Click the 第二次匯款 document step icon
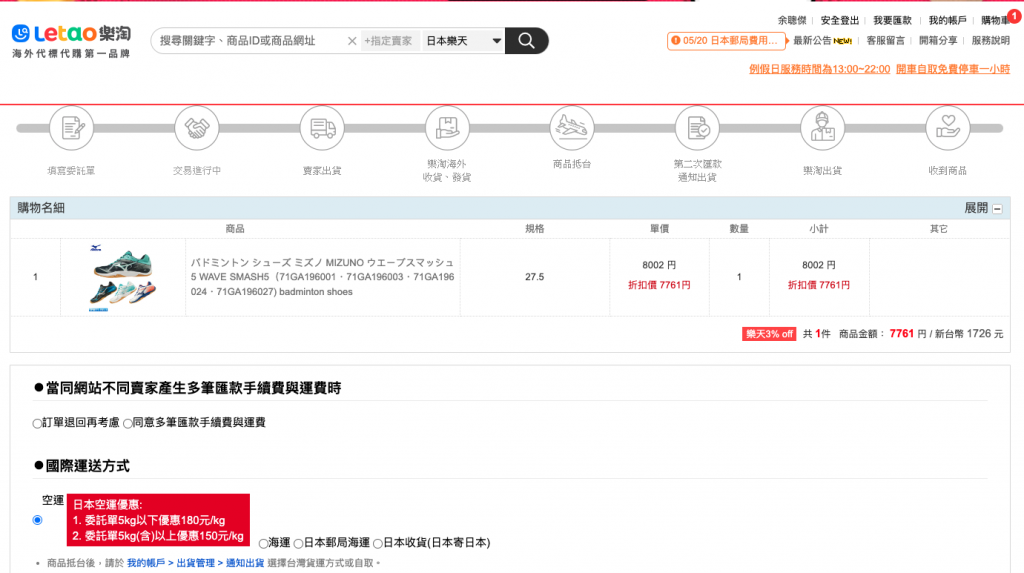Image resolution: width=1024 pixels, height=573 pixels. (697, 128)
